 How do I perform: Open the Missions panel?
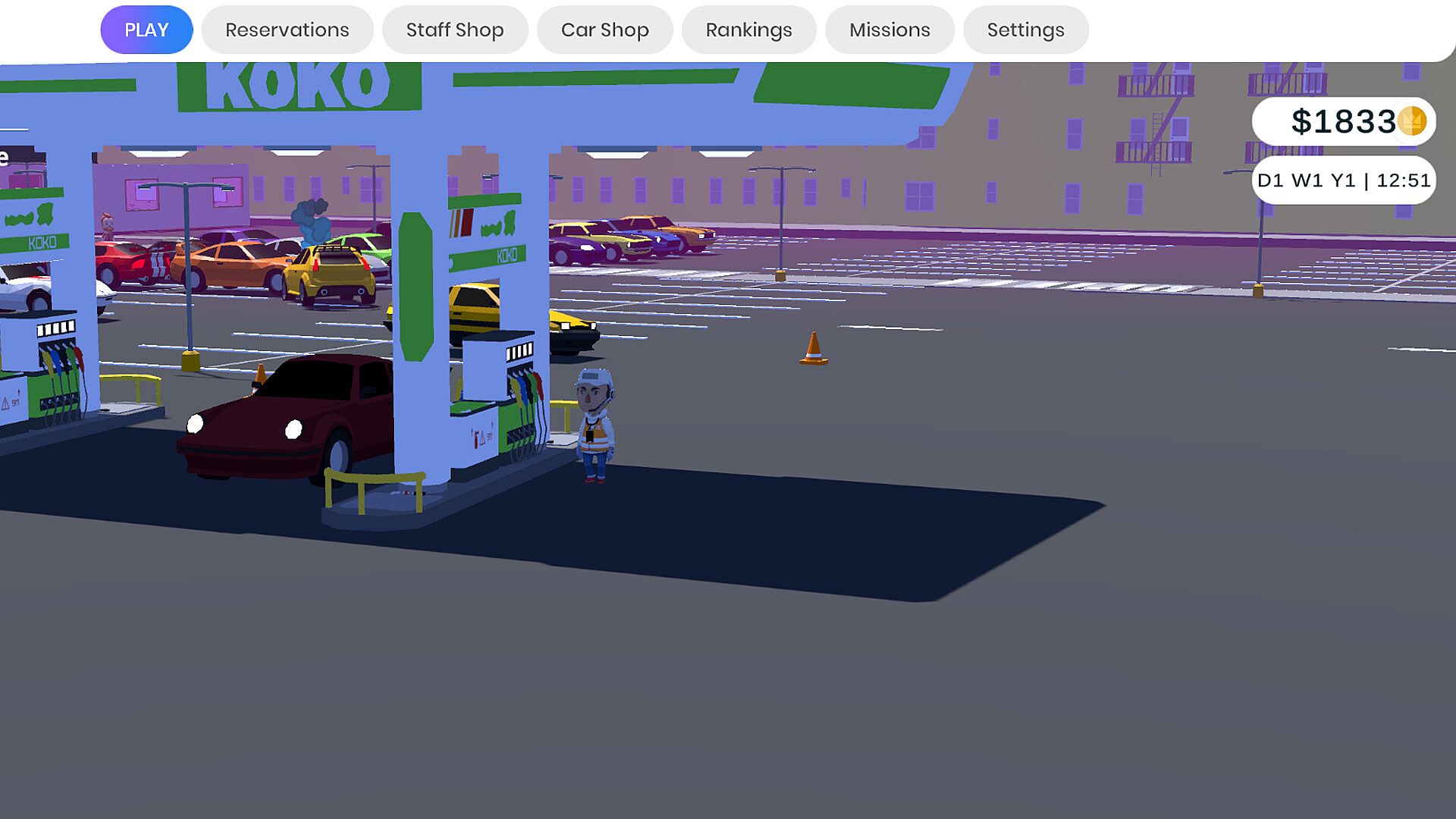click(x=889, y=30)
